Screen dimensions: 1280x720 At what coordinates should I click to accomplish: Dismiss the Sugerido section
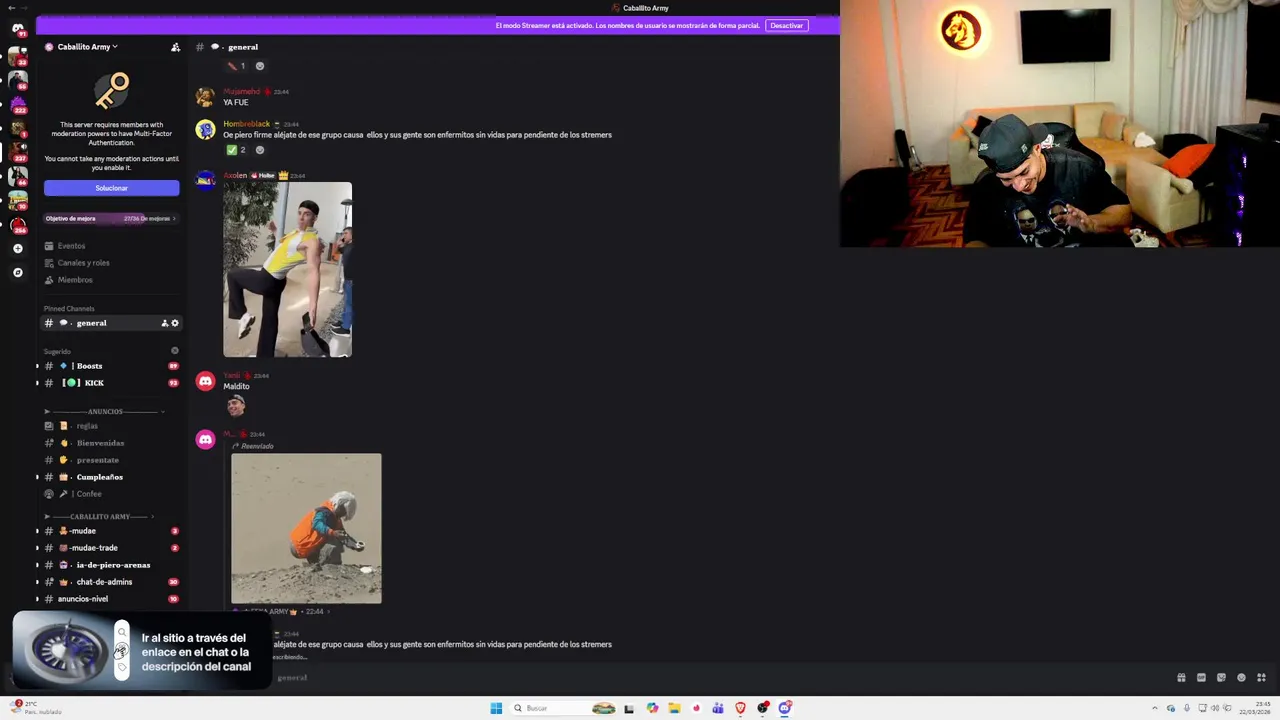click(175, 351)
